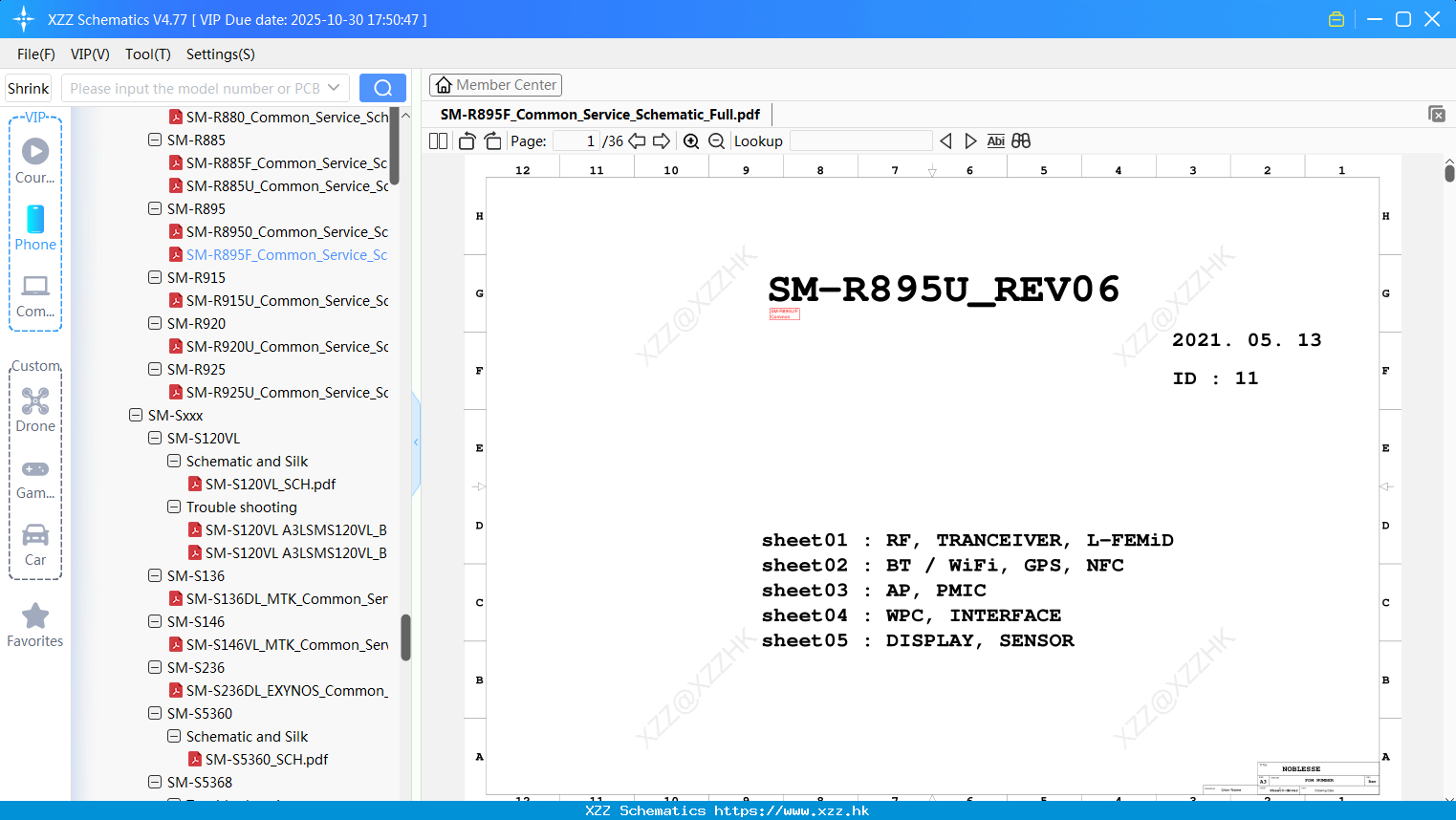This screenshot has height=820, width=1456.
Task: Collapse Trouble shooting folder
Action: coord(174,507)
